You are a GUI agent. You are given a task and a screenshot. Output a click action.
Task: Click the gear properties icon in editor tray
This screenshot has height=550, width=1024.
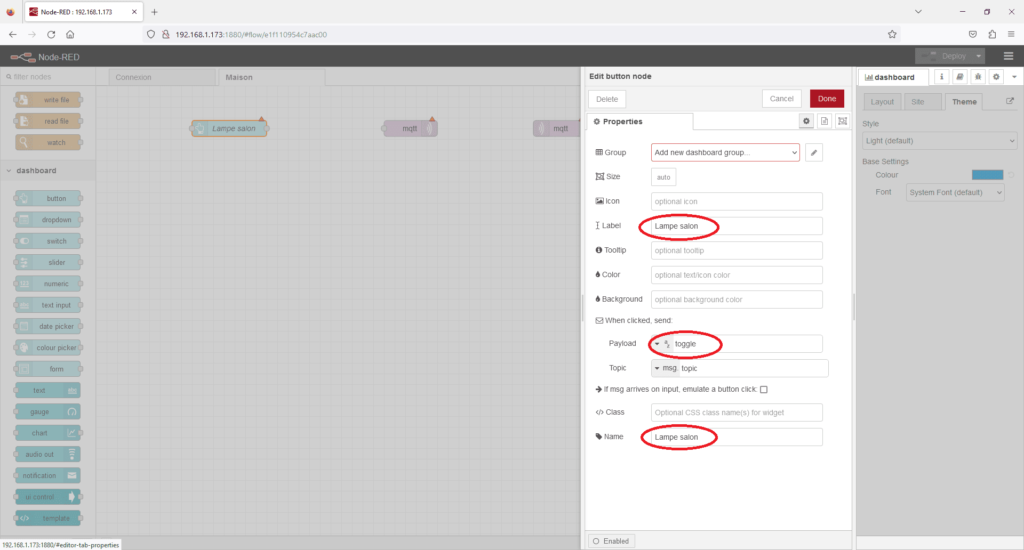point(806,121)
